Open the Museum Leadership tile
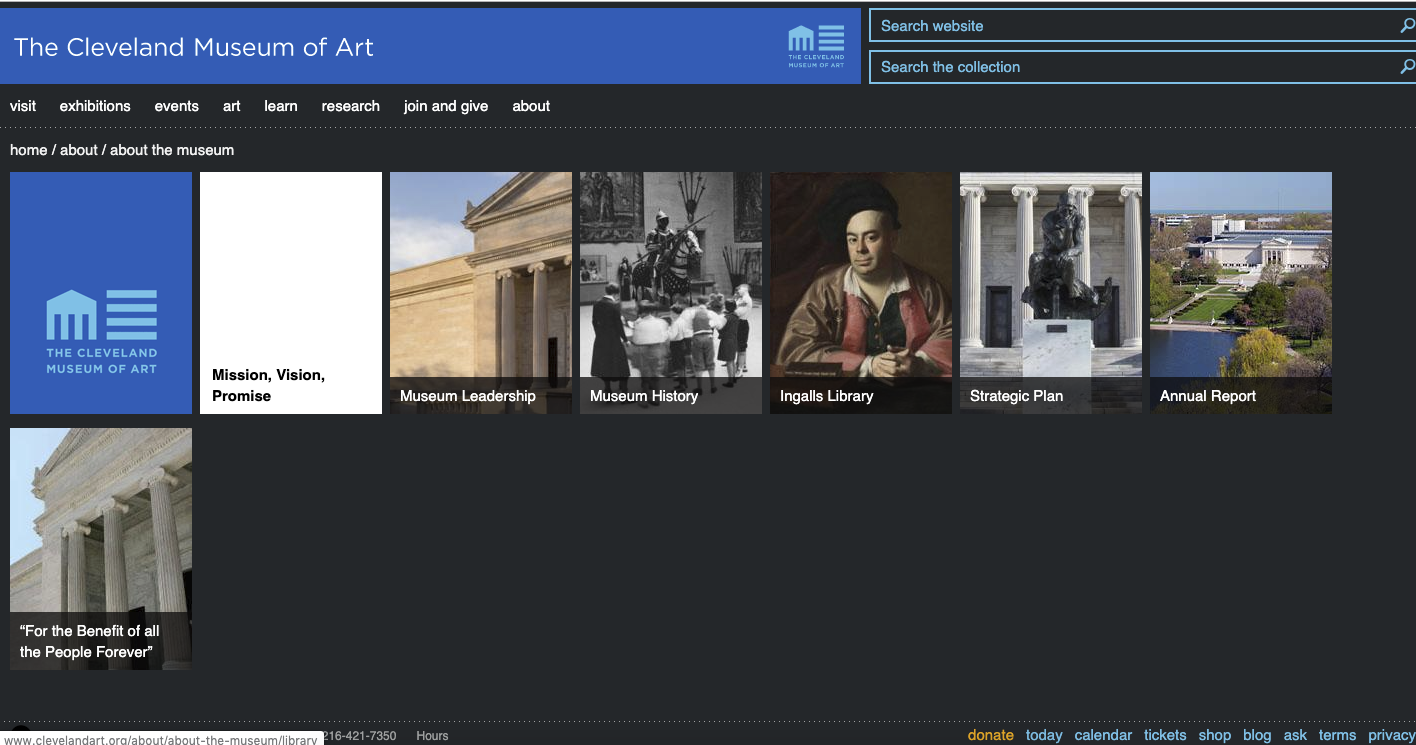The width and height of the screenshot is (1416, 745). pos(481,293)
